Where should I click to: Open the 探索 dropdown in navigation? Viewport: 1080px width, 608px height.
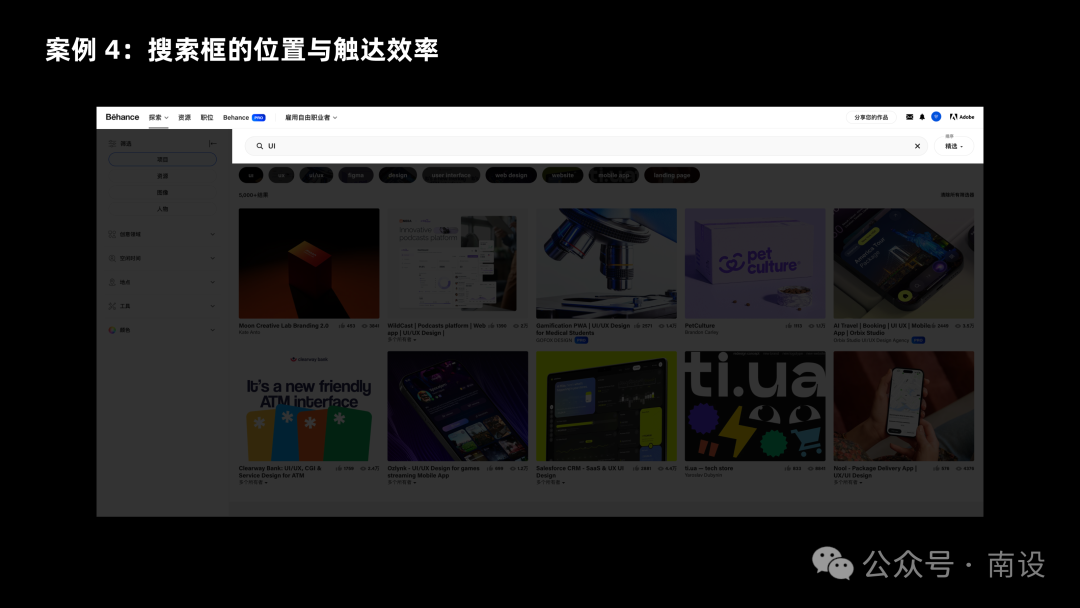pyautogui.click(x=158, y=118)
